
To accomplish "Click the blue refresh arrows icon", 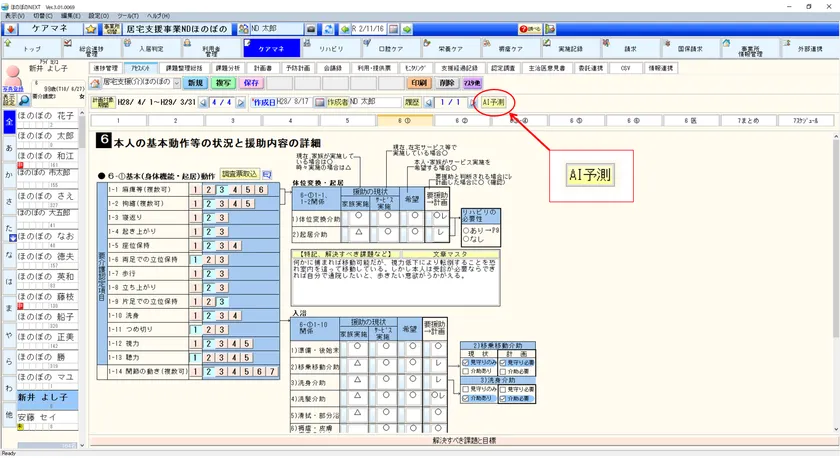I will pos(328,29).
